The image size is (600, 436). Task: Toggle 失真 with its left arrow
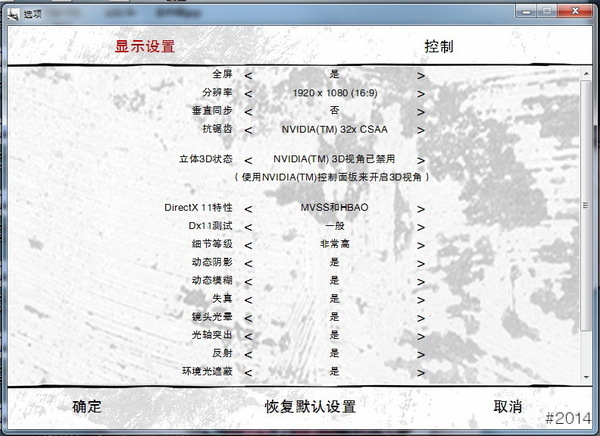248,300
